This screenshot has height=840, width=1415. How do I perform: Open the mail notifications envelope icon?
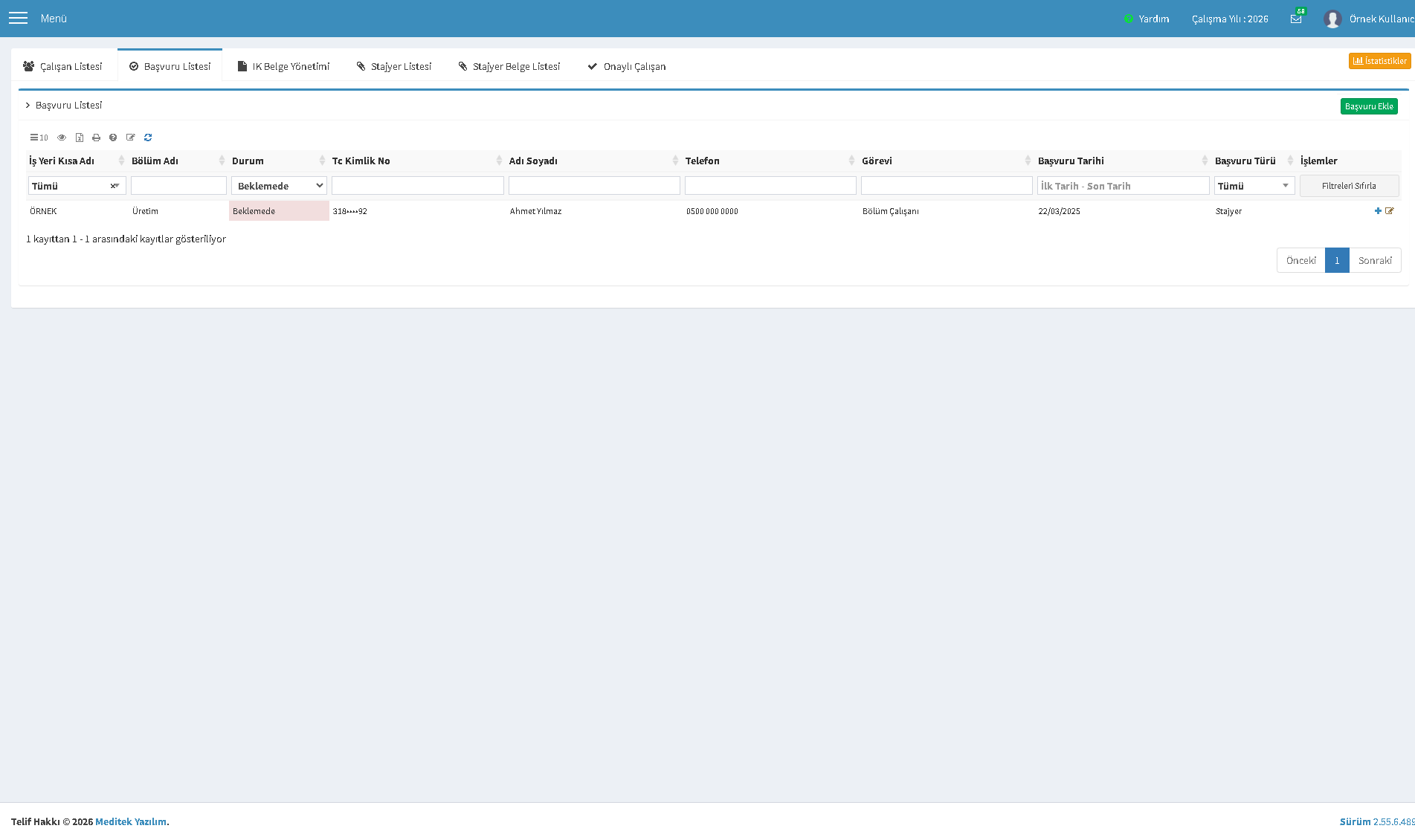click(1296, 19)
